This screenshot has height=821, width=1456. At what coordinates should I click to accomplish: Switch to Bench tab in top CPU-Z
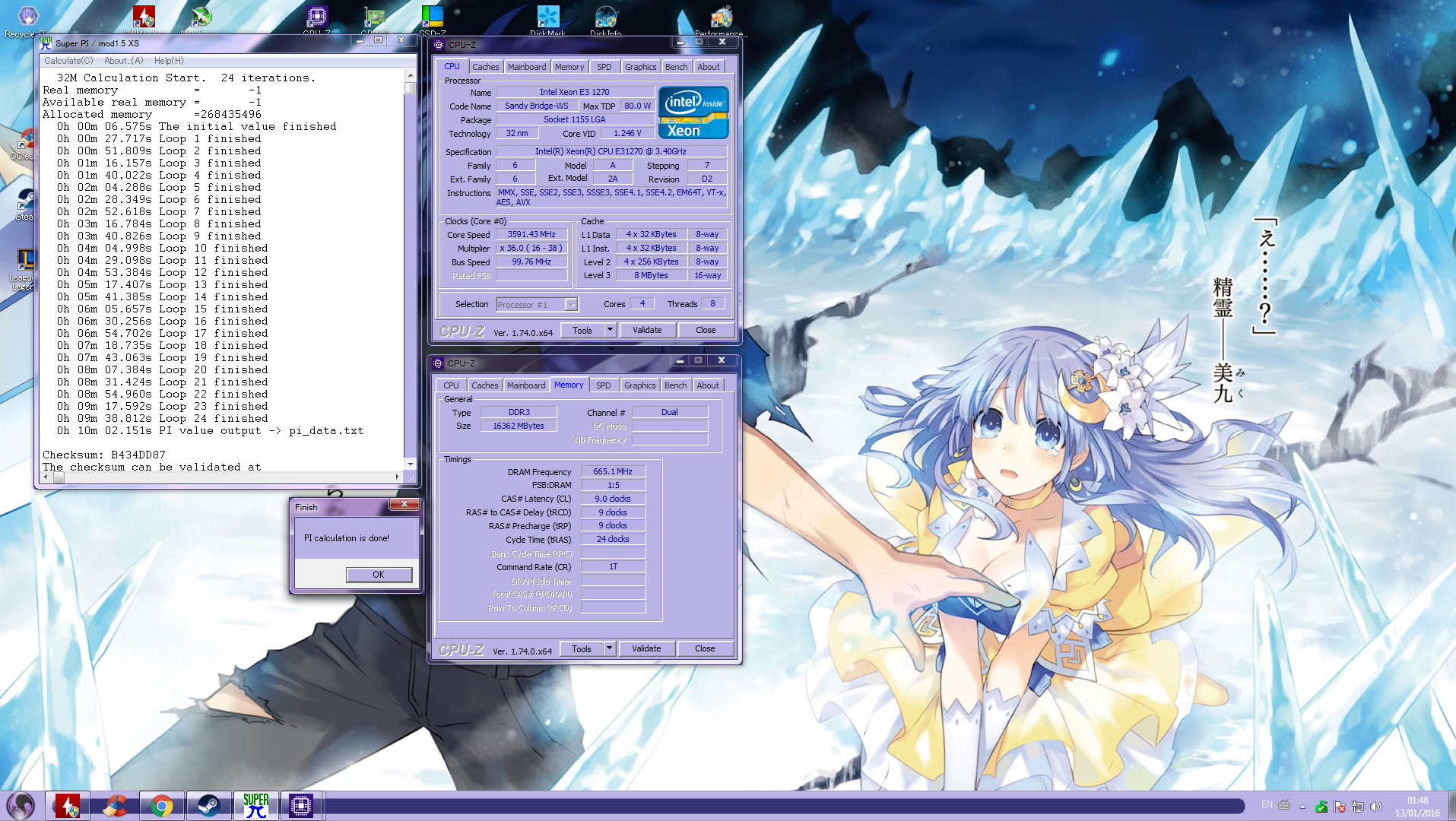(x=676, y=67)
